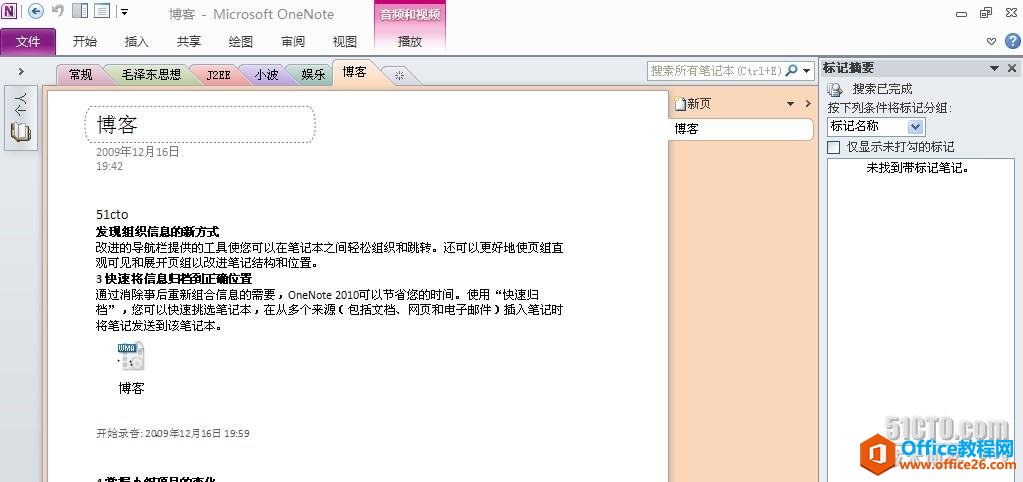Click the search completed icon in tags pane
This screenshot has height=482, width=1023.
(835, 90)
